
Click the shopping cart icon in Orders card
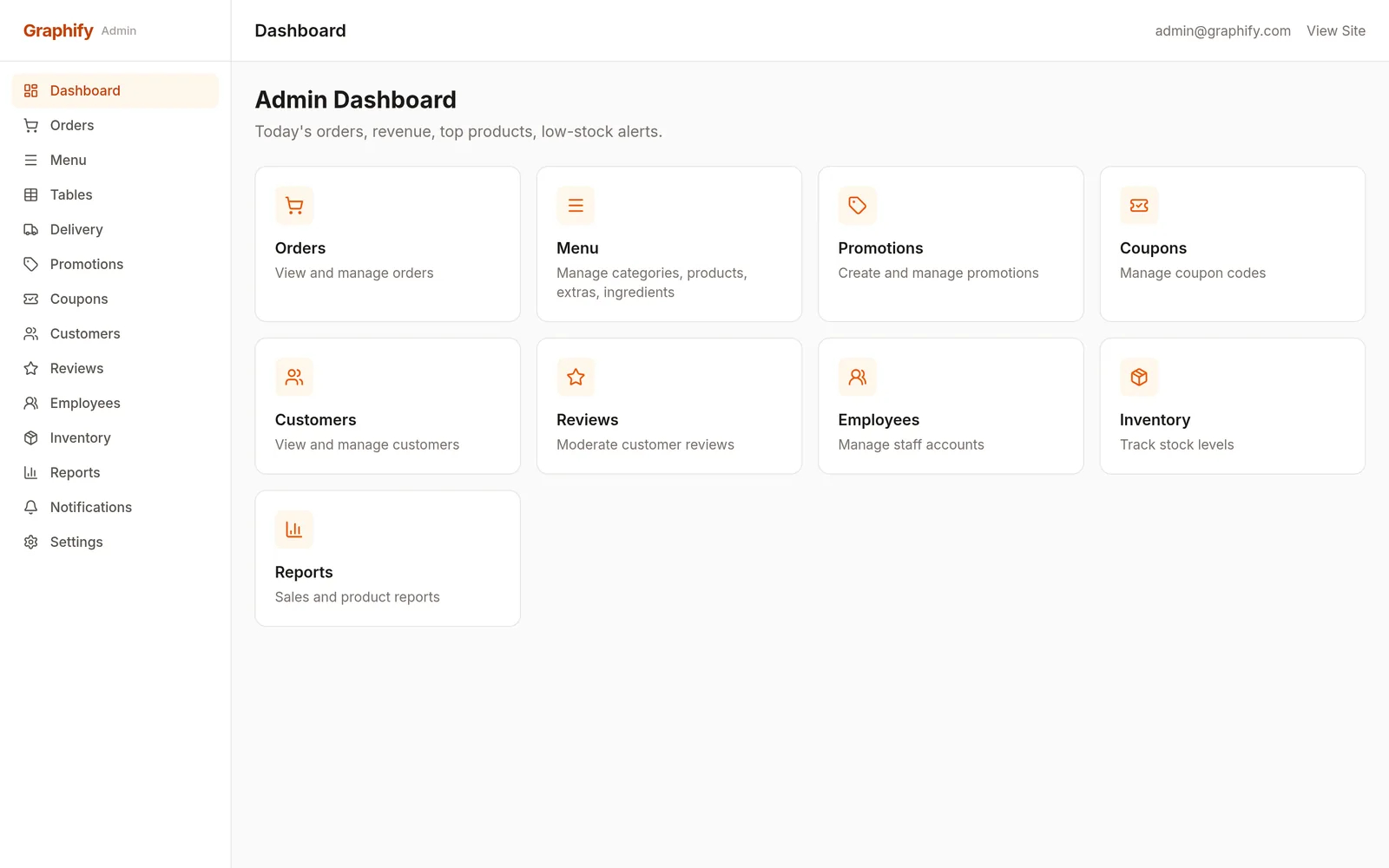tap(294, 206)
